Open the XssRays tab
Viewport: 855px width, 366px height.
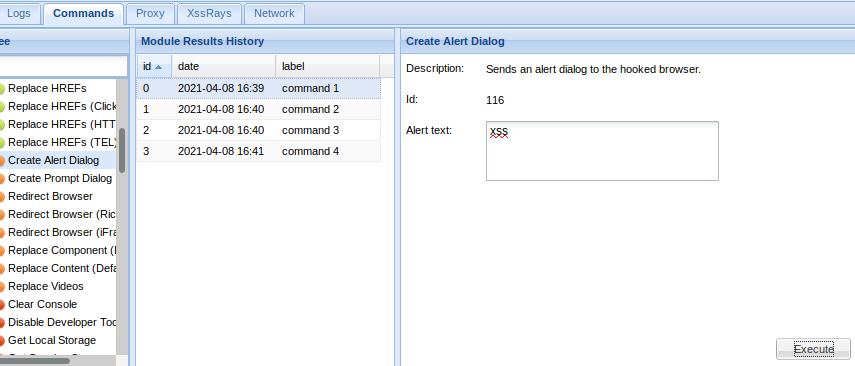tap(209, 14)
